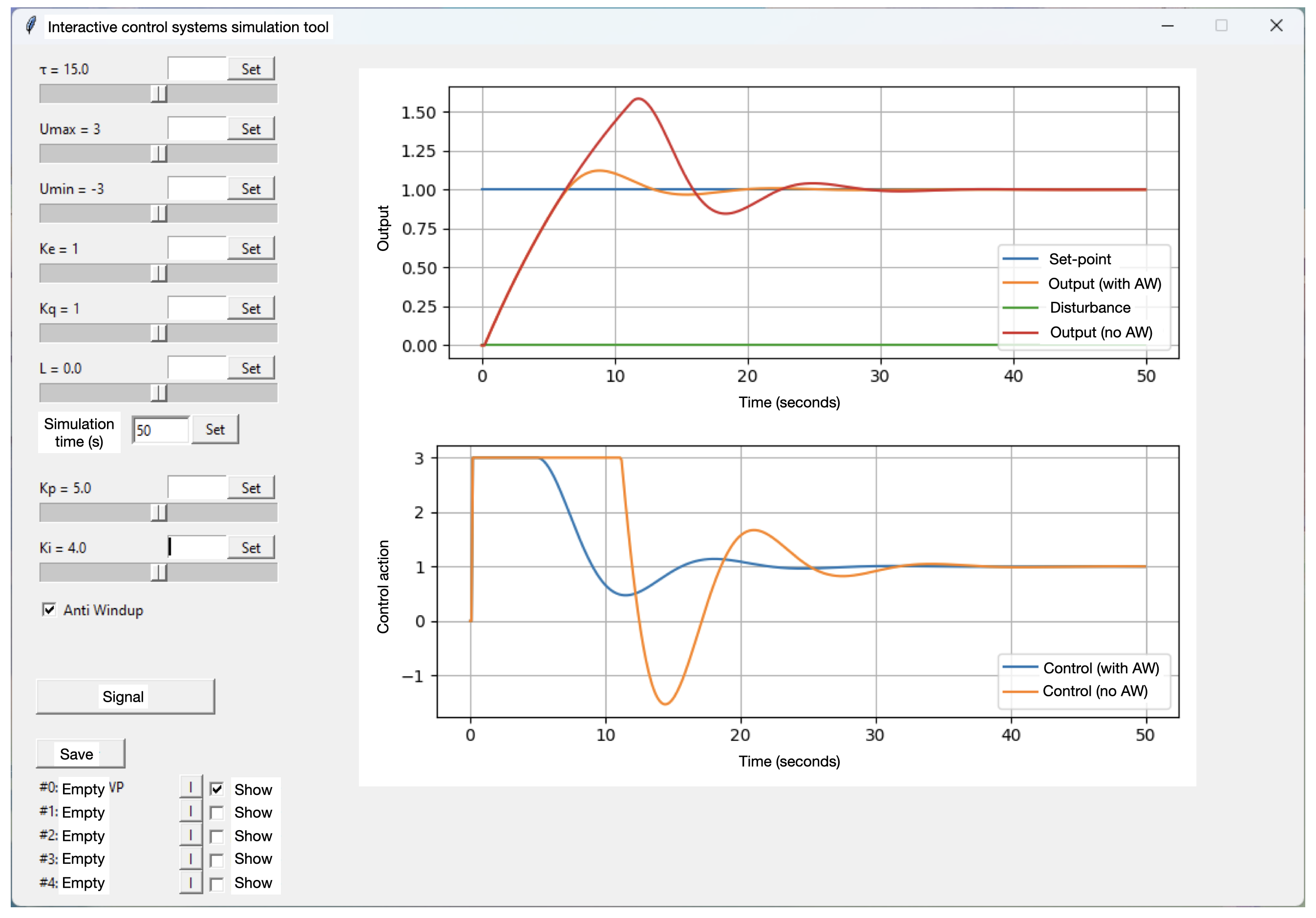The width and height of the screenshot is (1316, 918).
Task: Click the 'τ = 15.0' label
Action: click(x=64, y=69)
